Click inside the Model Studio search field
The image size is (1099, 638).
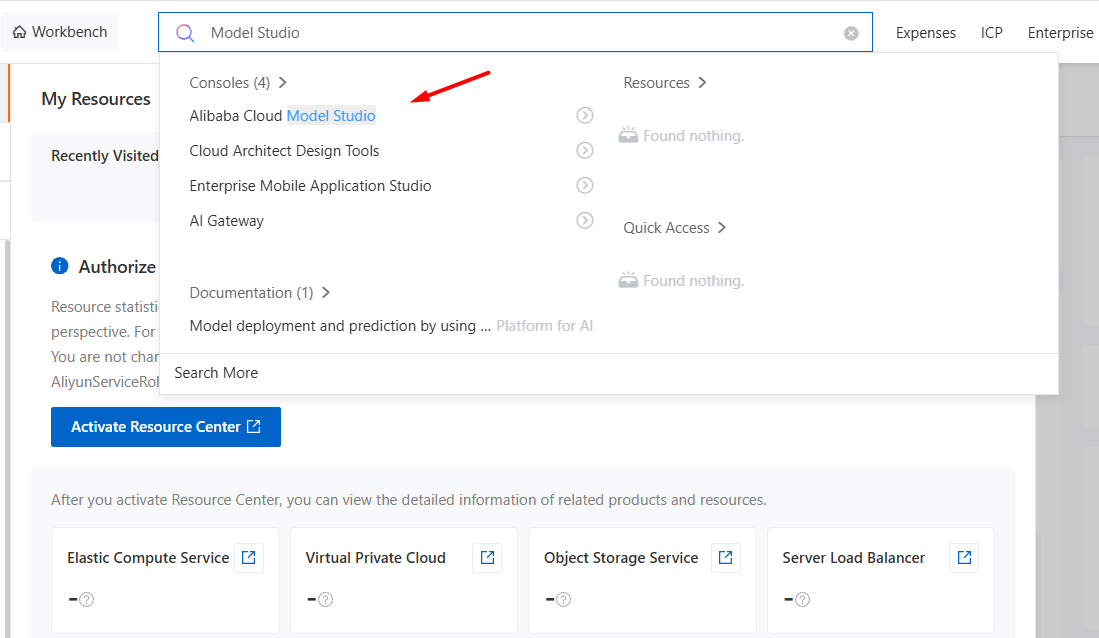click(x=500, y=33)
